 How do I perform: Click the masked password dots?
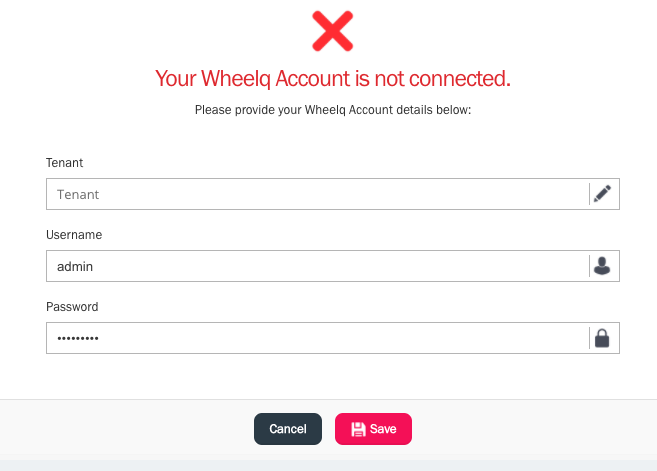pos(77,339)
